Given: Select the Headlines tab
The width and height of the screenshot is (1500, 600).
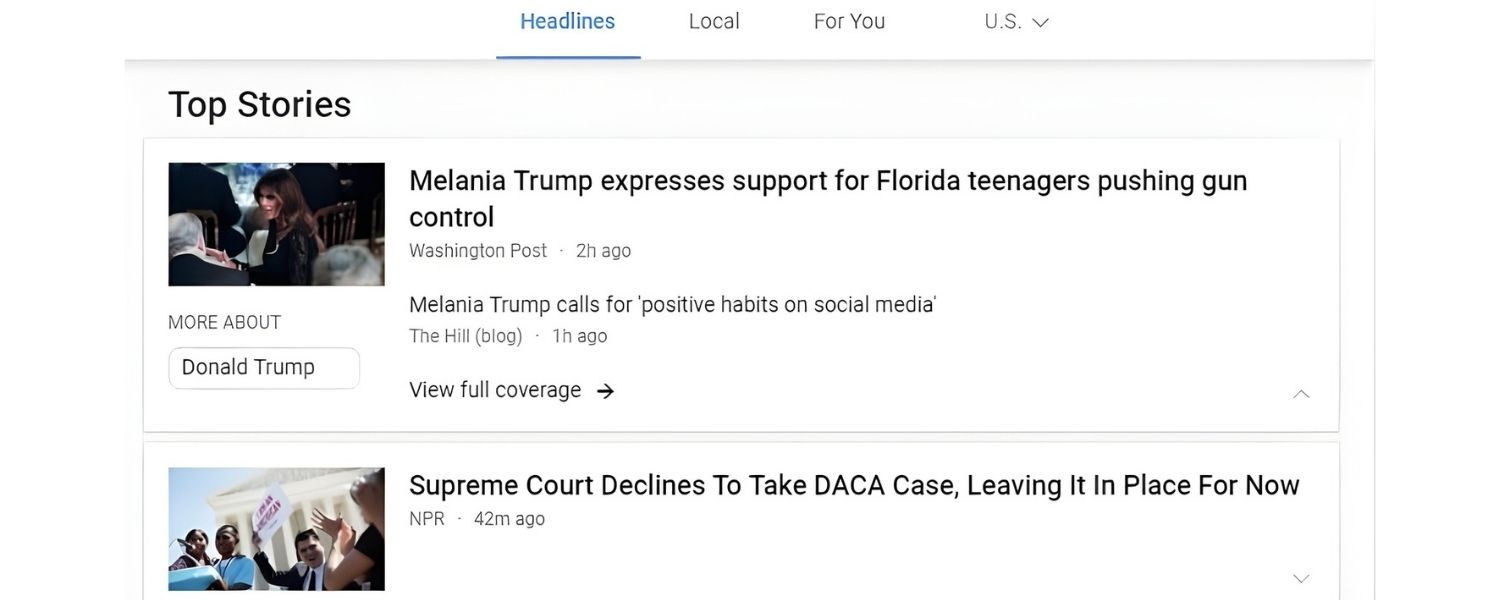Looking at the screenshot, I should pyautogui.click(x=567, y=21).
